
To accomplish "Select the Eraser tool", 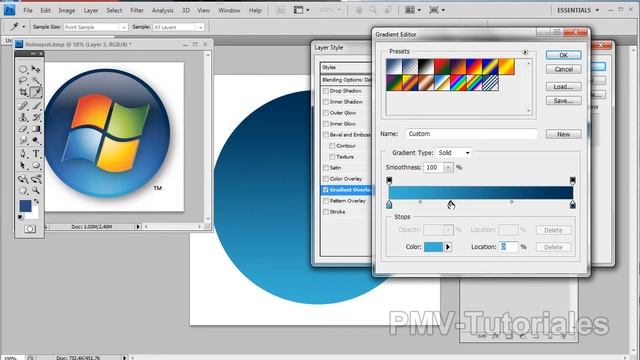I will tap(23, 129).
